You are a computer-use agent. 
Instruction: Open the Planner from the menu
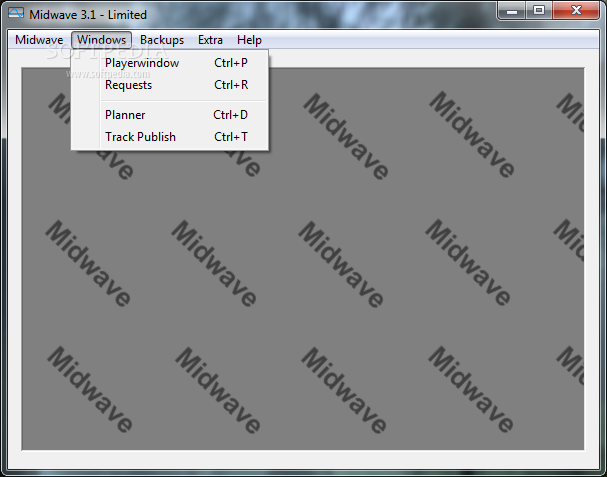[170, 115]
